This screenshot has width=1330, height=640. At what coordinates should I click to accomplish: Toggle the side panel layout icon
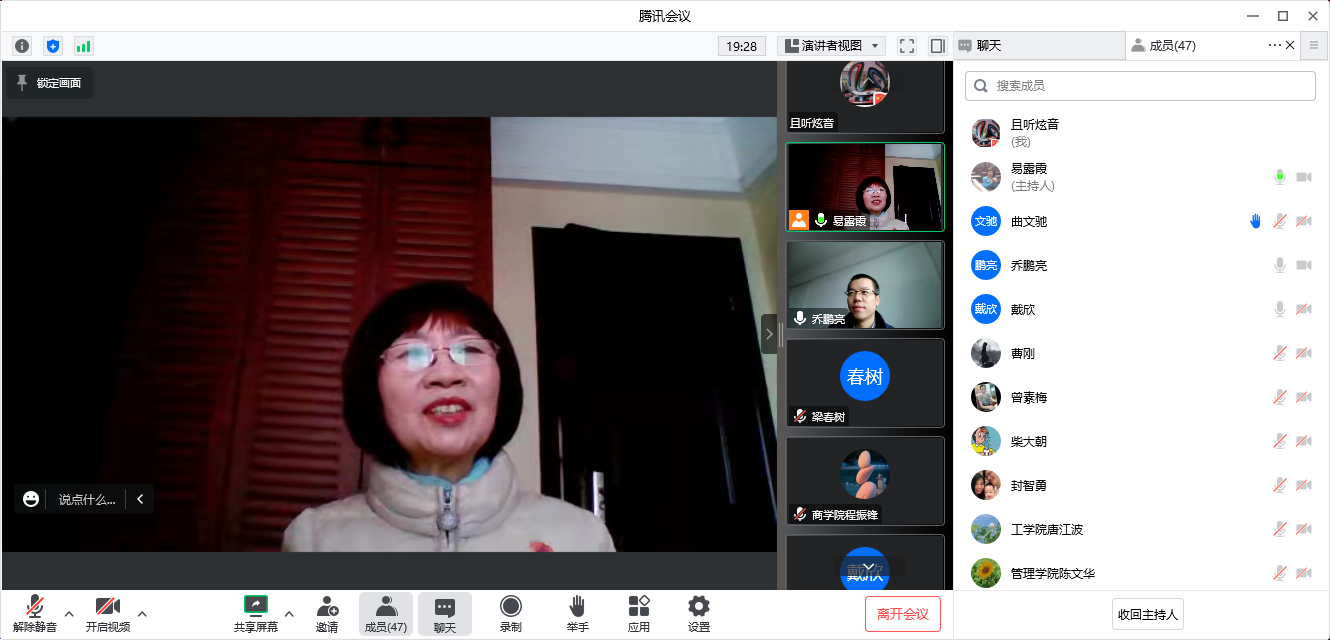937,46
